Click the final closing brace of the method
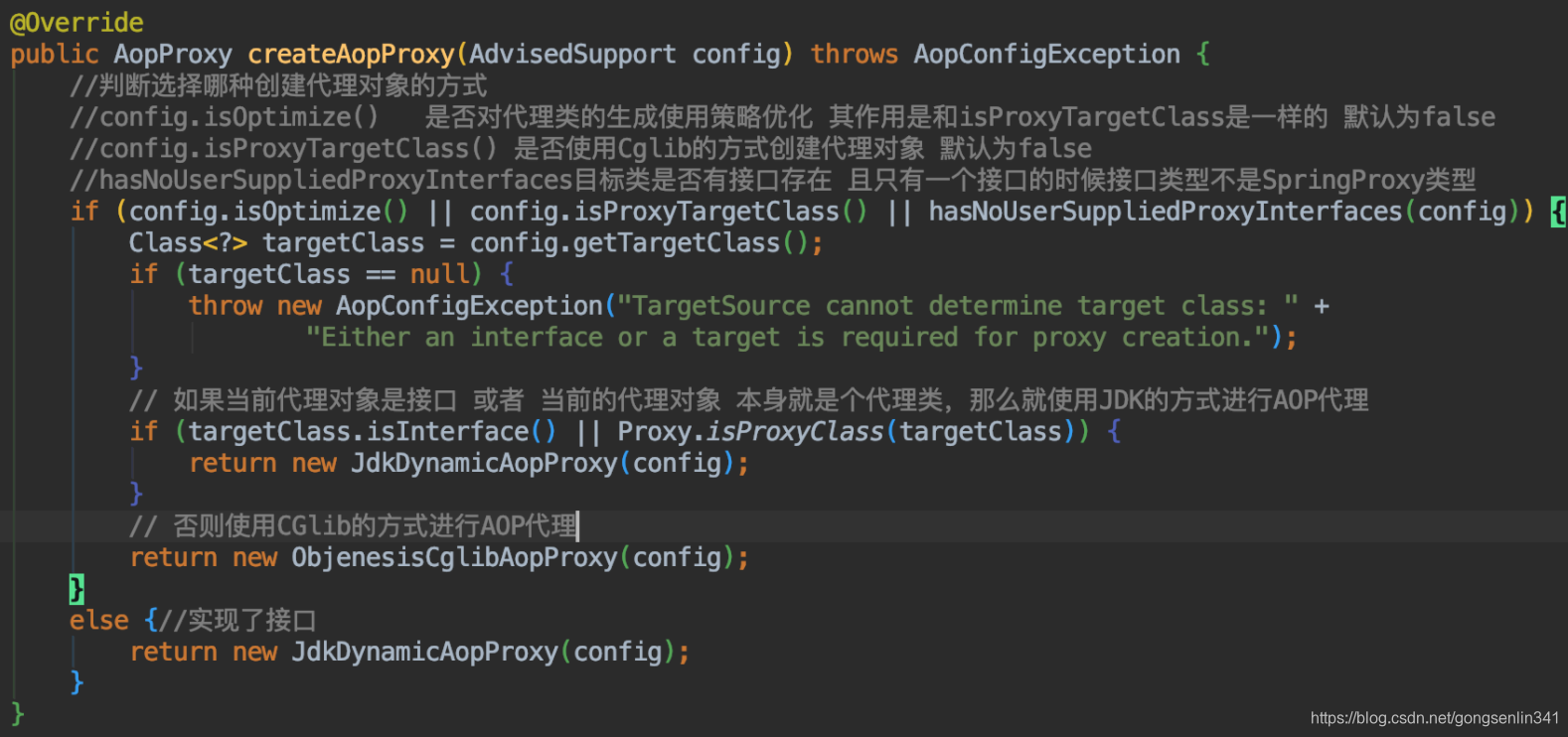Screen dimensions: 1568x737 (17, 713)
